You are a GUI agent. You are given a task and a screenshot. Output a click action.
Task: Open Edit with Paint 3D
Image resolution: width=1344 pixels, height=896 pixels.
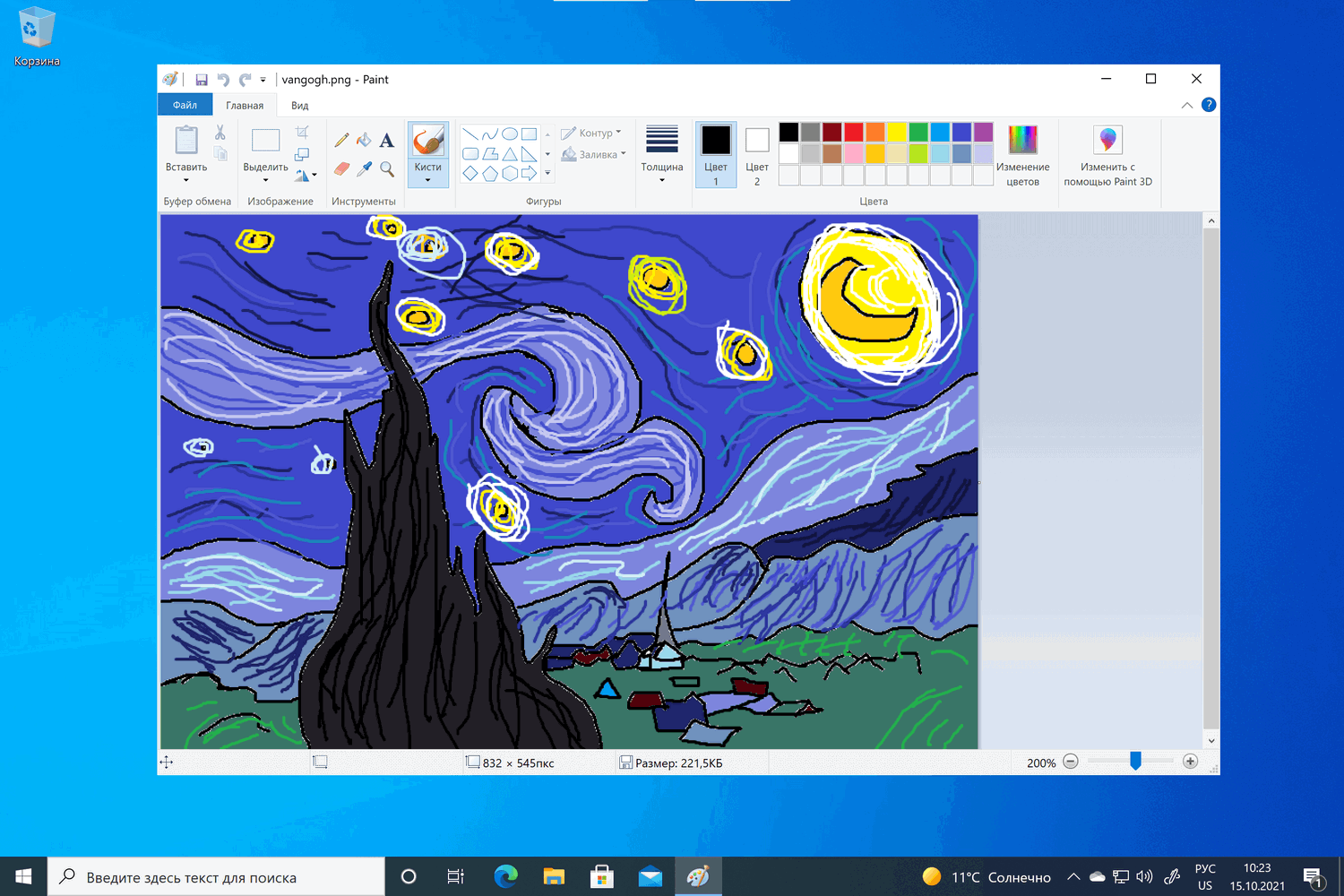(x=1108, y=155)
